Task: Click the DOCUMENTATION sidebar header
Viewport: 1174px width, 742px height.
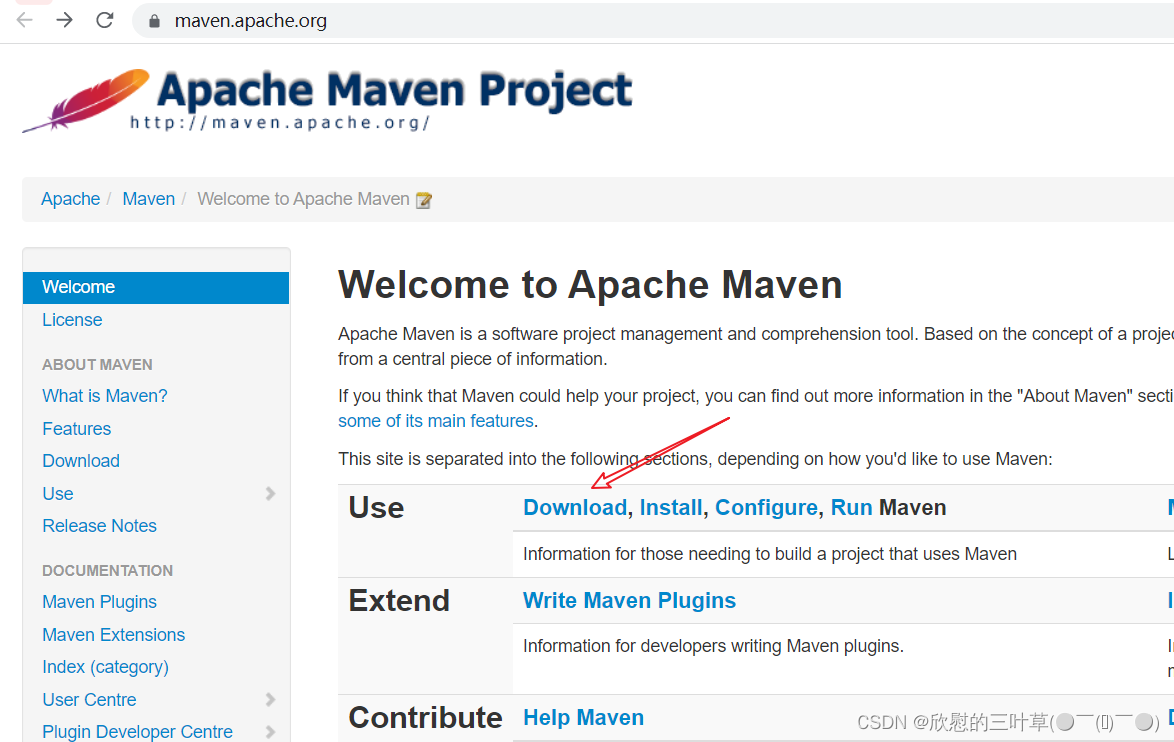Action: click(107, 571)
